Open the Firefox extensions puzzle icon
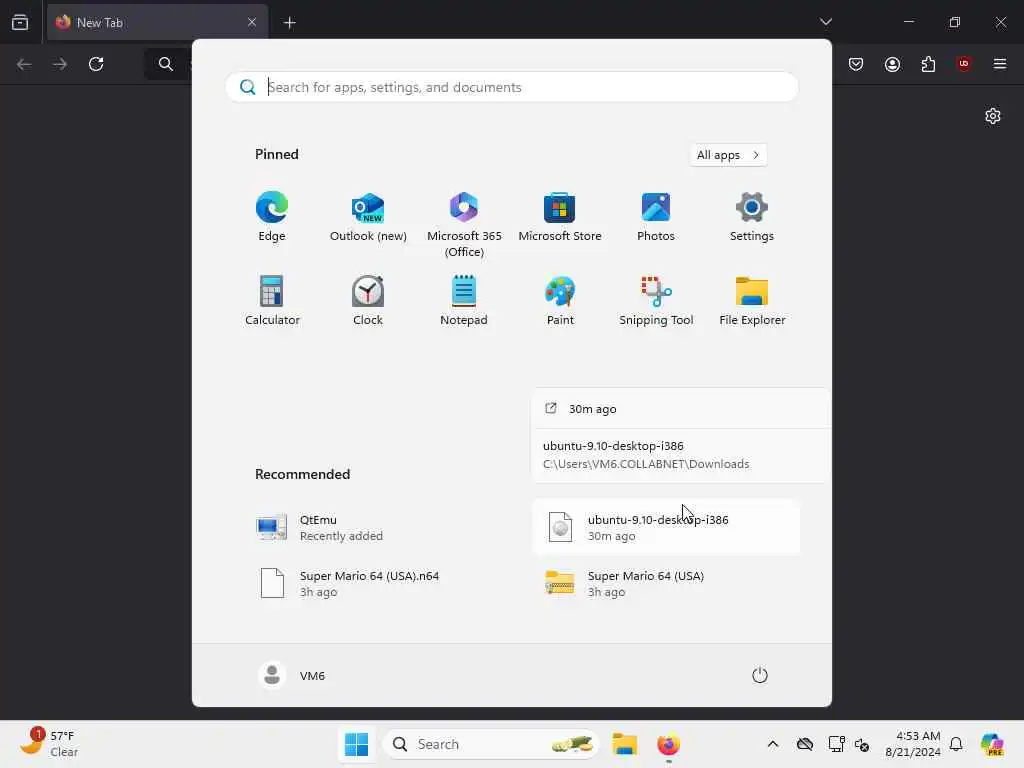This screenshot has height=768, width=1024. [x=928, y=64]
